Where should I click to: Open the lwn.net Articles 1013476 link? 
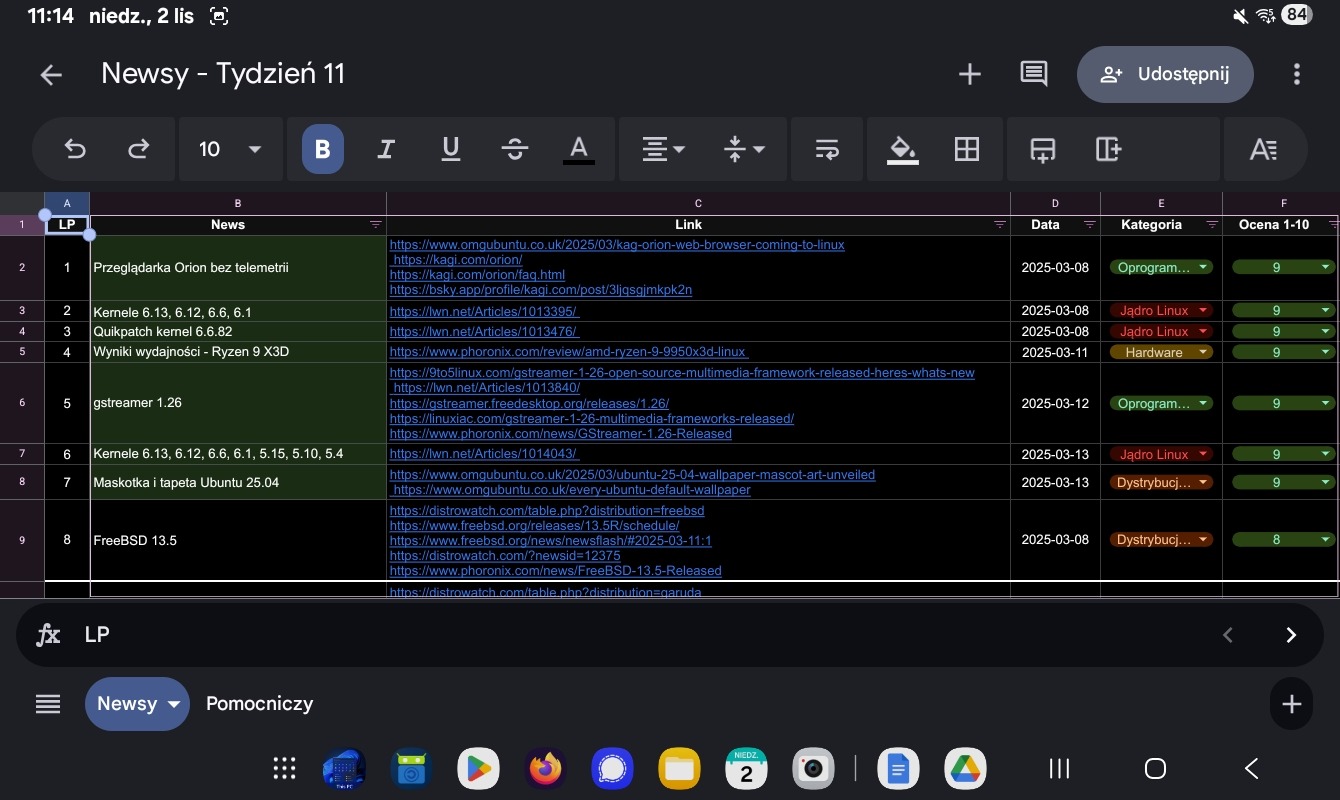484,332
